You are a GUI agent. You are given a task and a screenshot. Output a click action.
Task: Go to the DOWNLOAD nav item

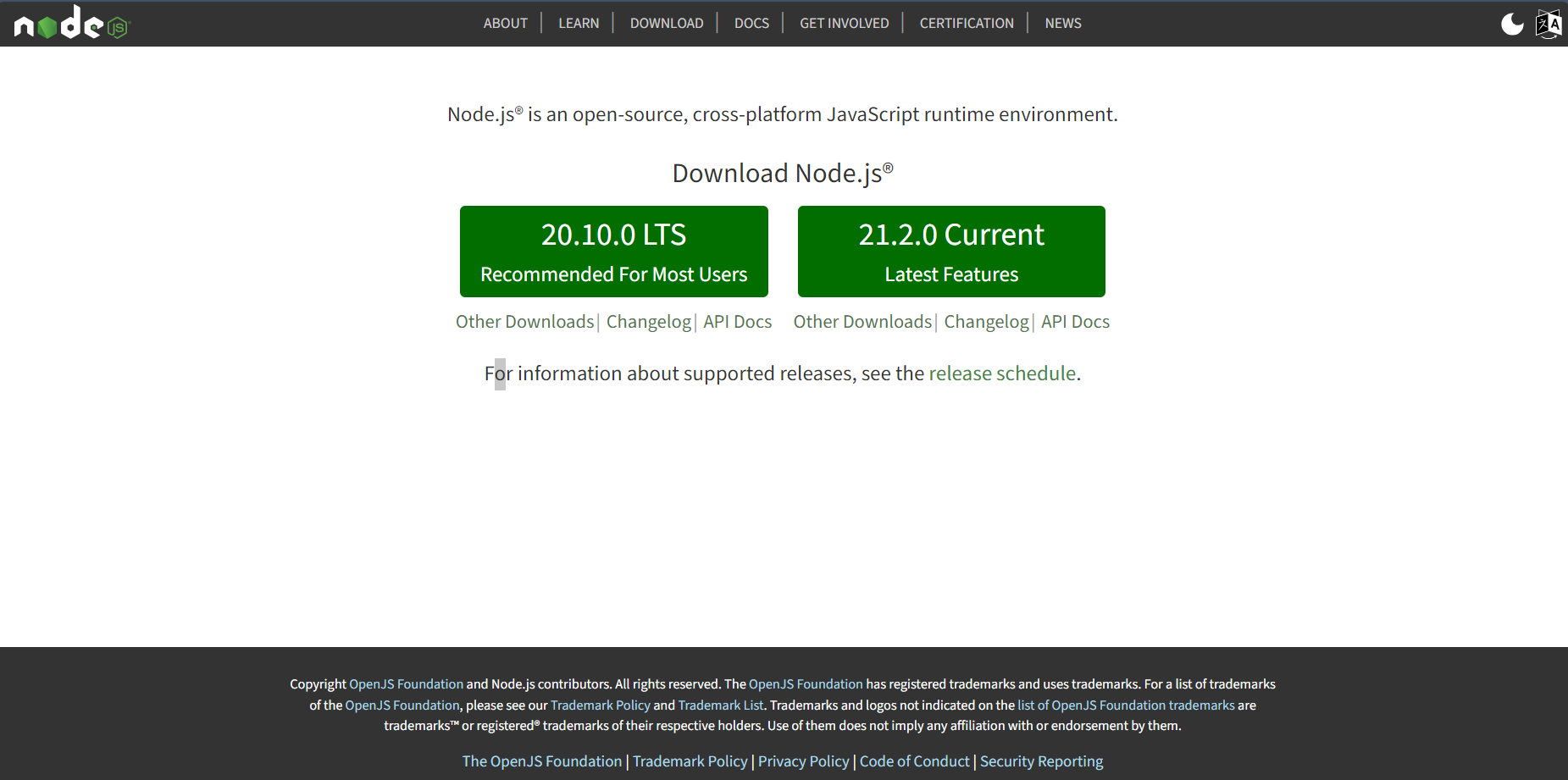click(x=667, y=23)
